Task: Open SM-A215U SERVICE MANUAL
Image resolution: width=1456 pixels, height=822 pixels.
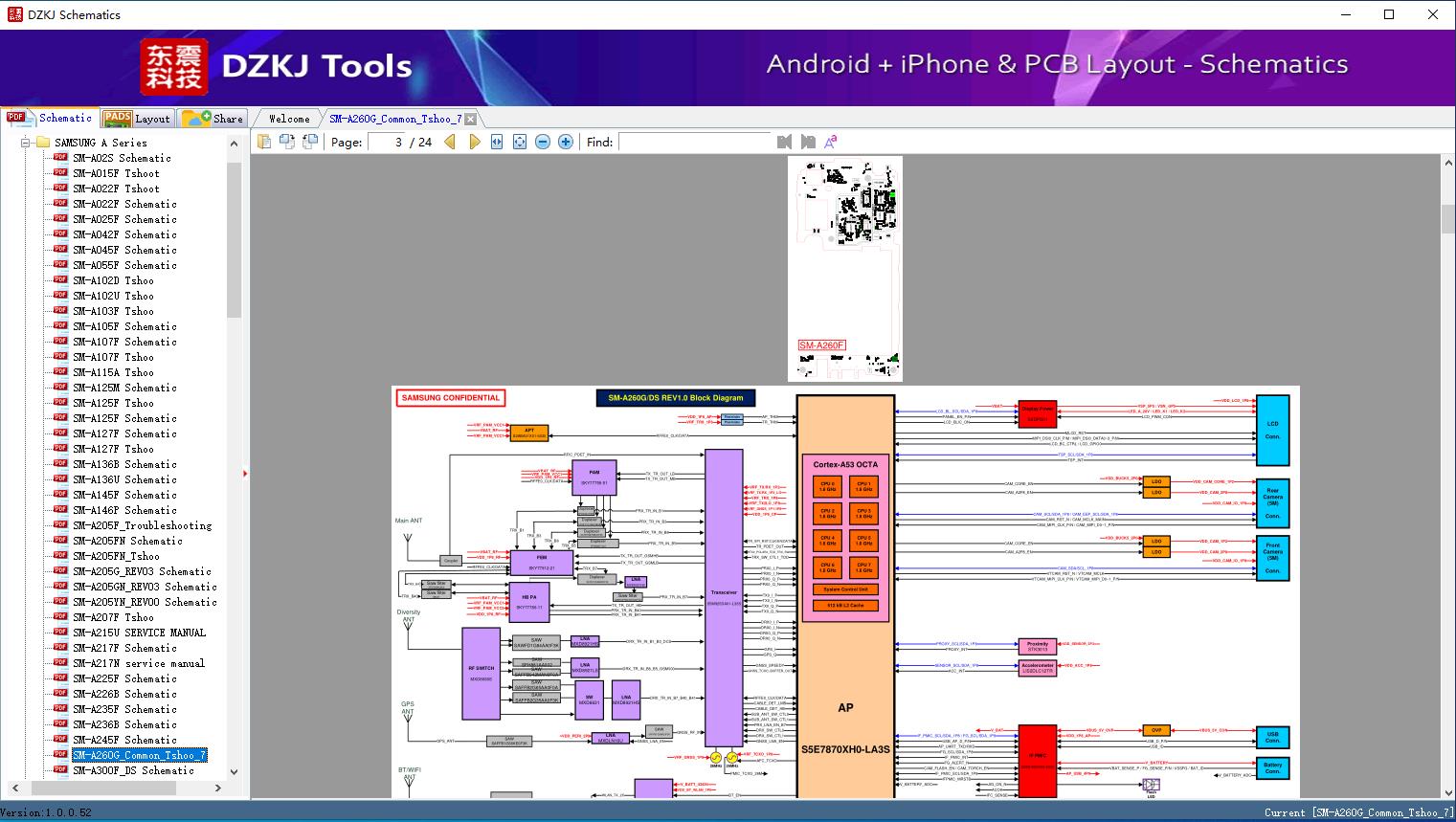Action: tap(139, 633)
